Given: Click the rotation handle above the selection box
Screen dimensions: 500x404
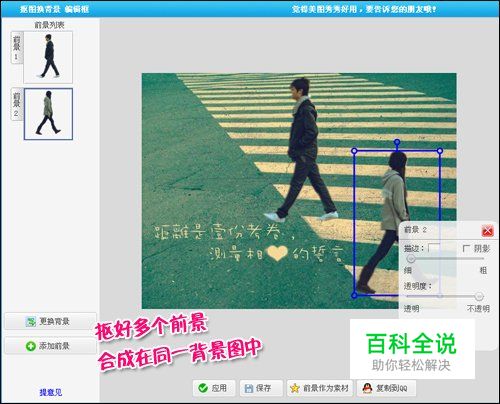Looking at the screenshot, I should tap(397, 142).
